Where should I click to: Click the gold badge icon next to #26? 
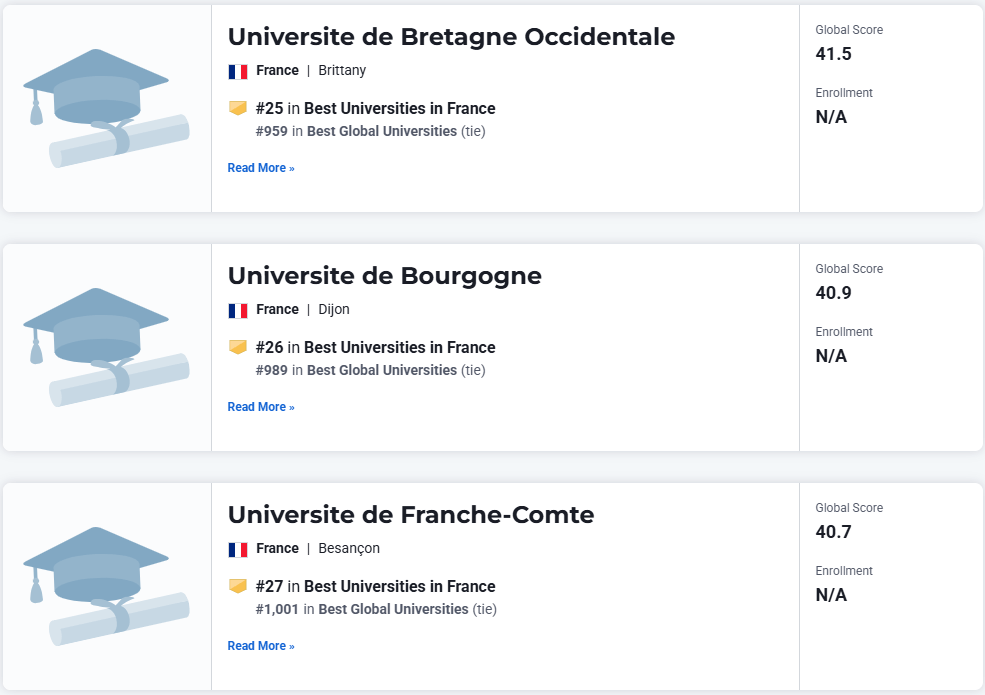tap(238, 347)
